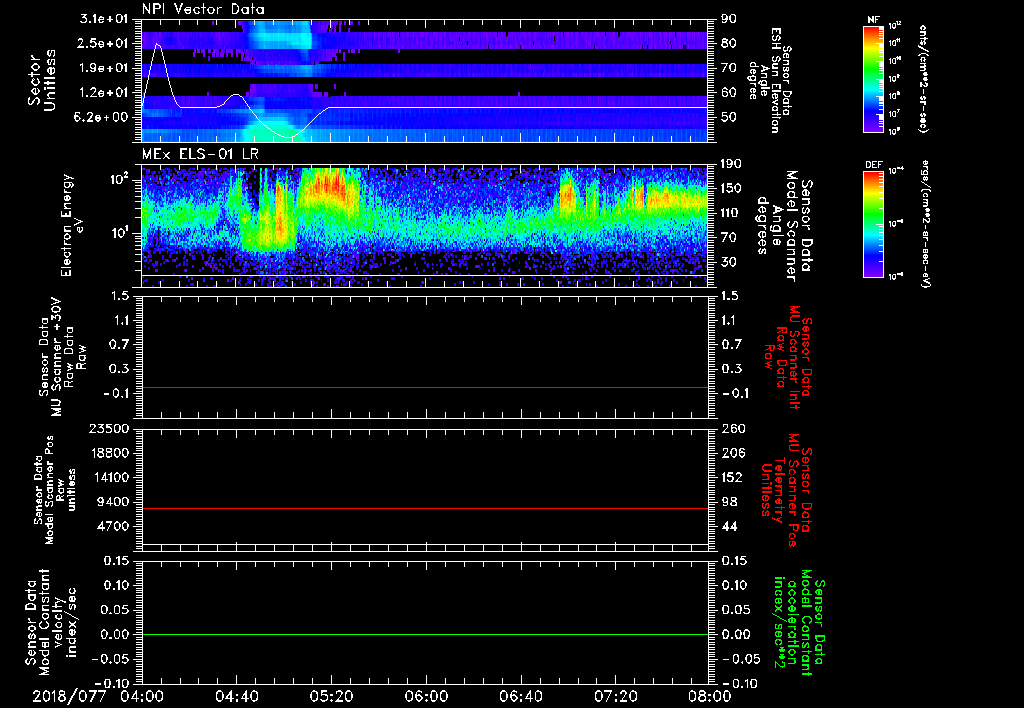Click the NF color bar

(874, 79)
